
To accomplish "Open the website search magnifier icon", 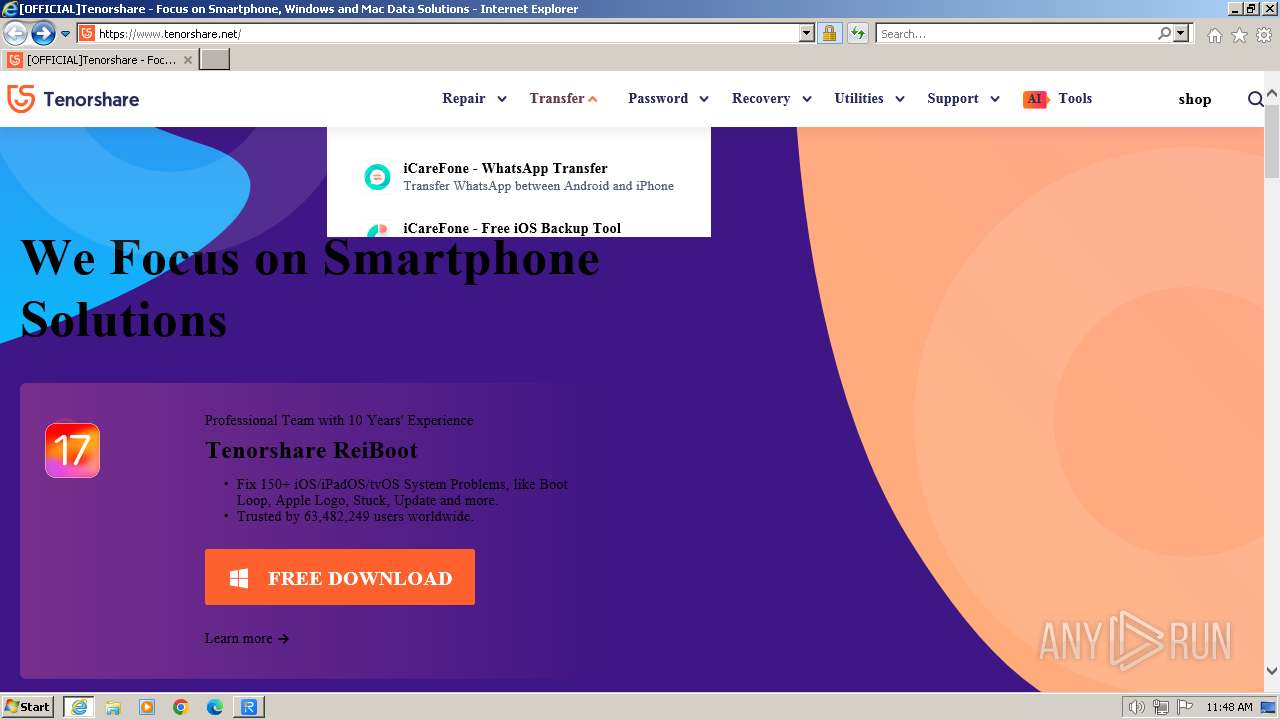I will pos(1255,99).
